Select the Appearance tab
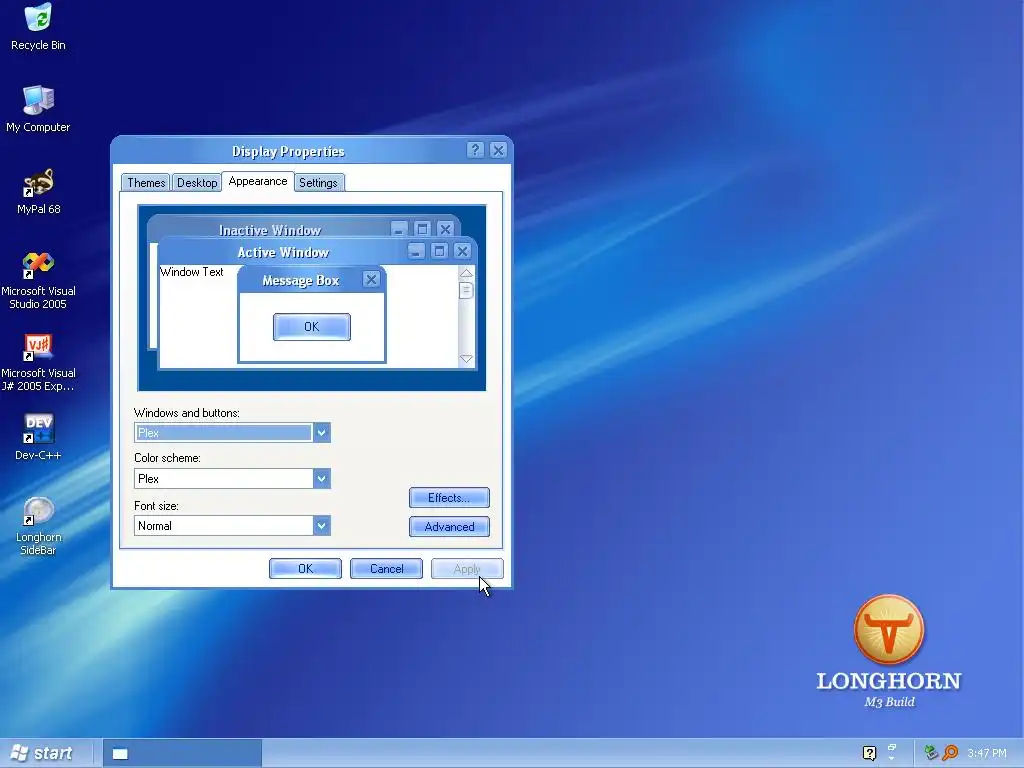Viewport: 1024px width, 768px height. 258,182
